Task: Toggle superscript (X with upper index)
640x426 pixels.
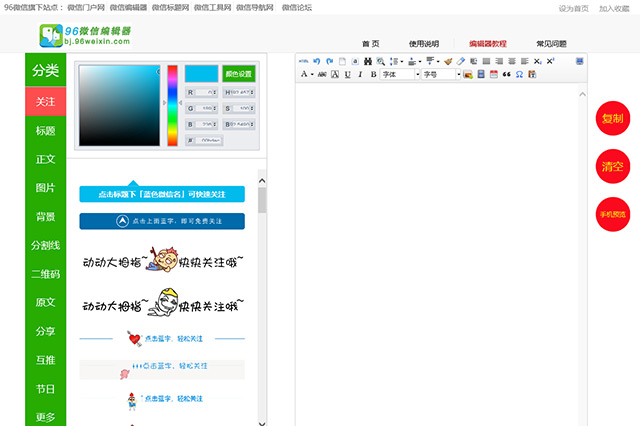Action: pyautogui.click(x=550, y=61)
